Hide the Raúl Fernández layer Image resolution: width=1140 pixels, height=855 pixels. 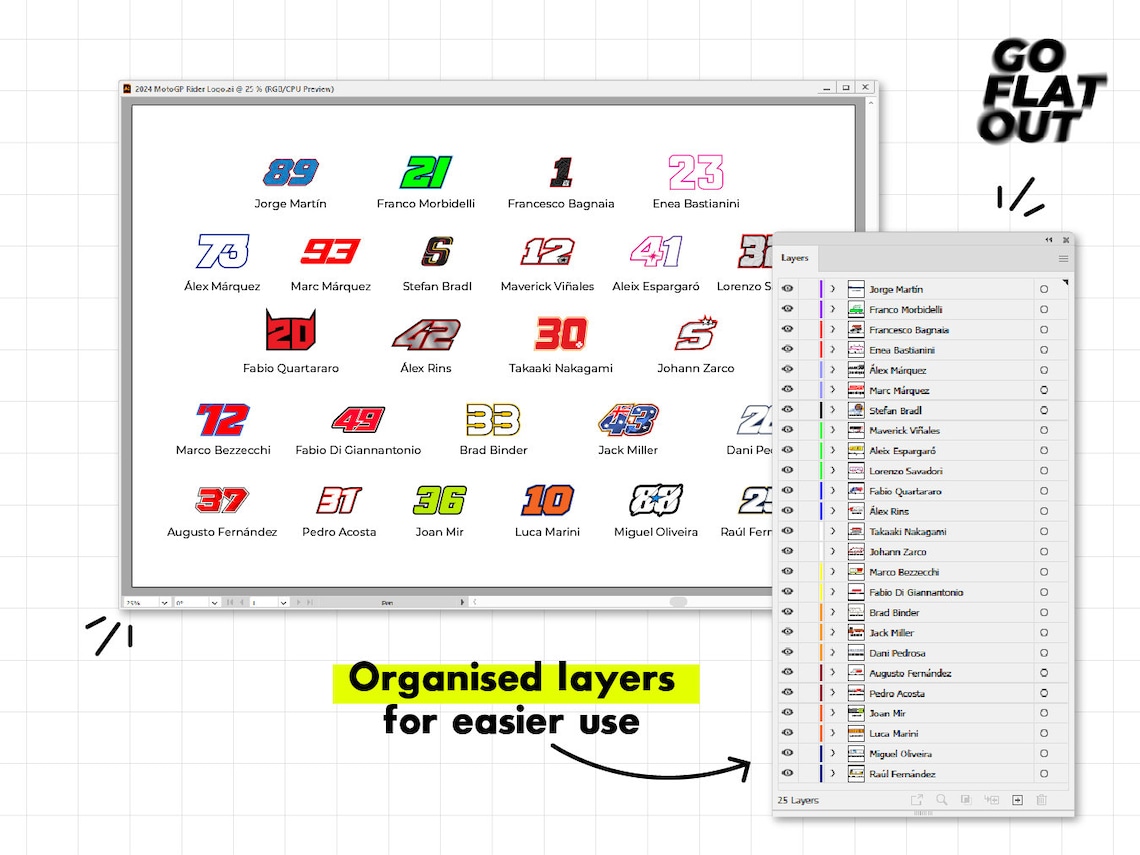coord(787,773)
